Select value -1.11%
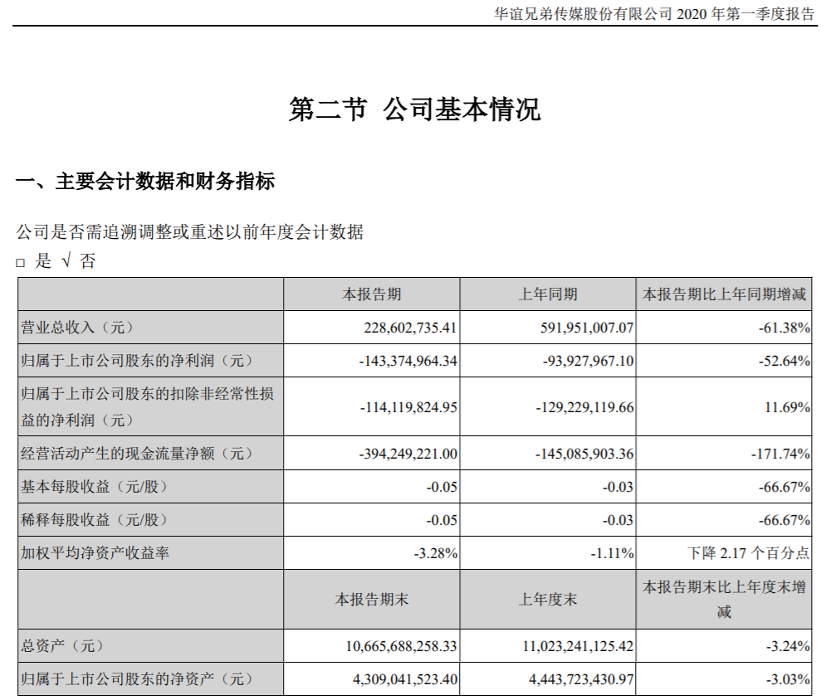 (x=612, y=553)
